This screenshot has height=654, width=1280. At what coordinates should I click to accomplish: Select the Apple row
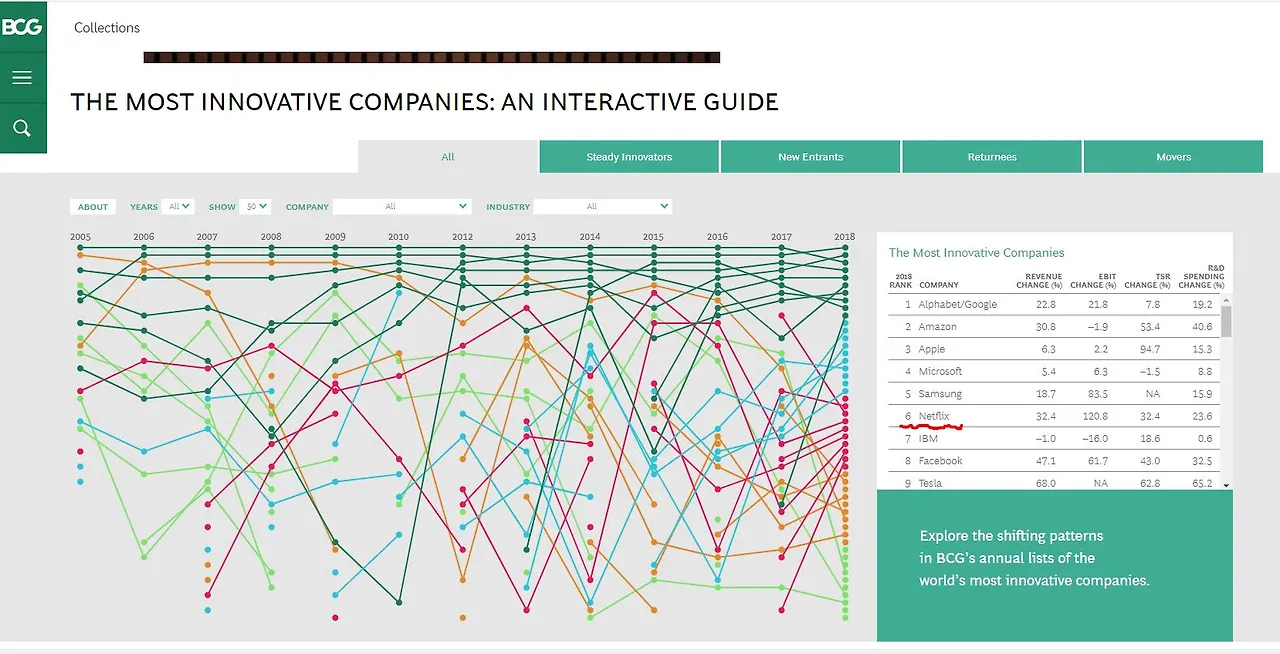click(1053, 349)
